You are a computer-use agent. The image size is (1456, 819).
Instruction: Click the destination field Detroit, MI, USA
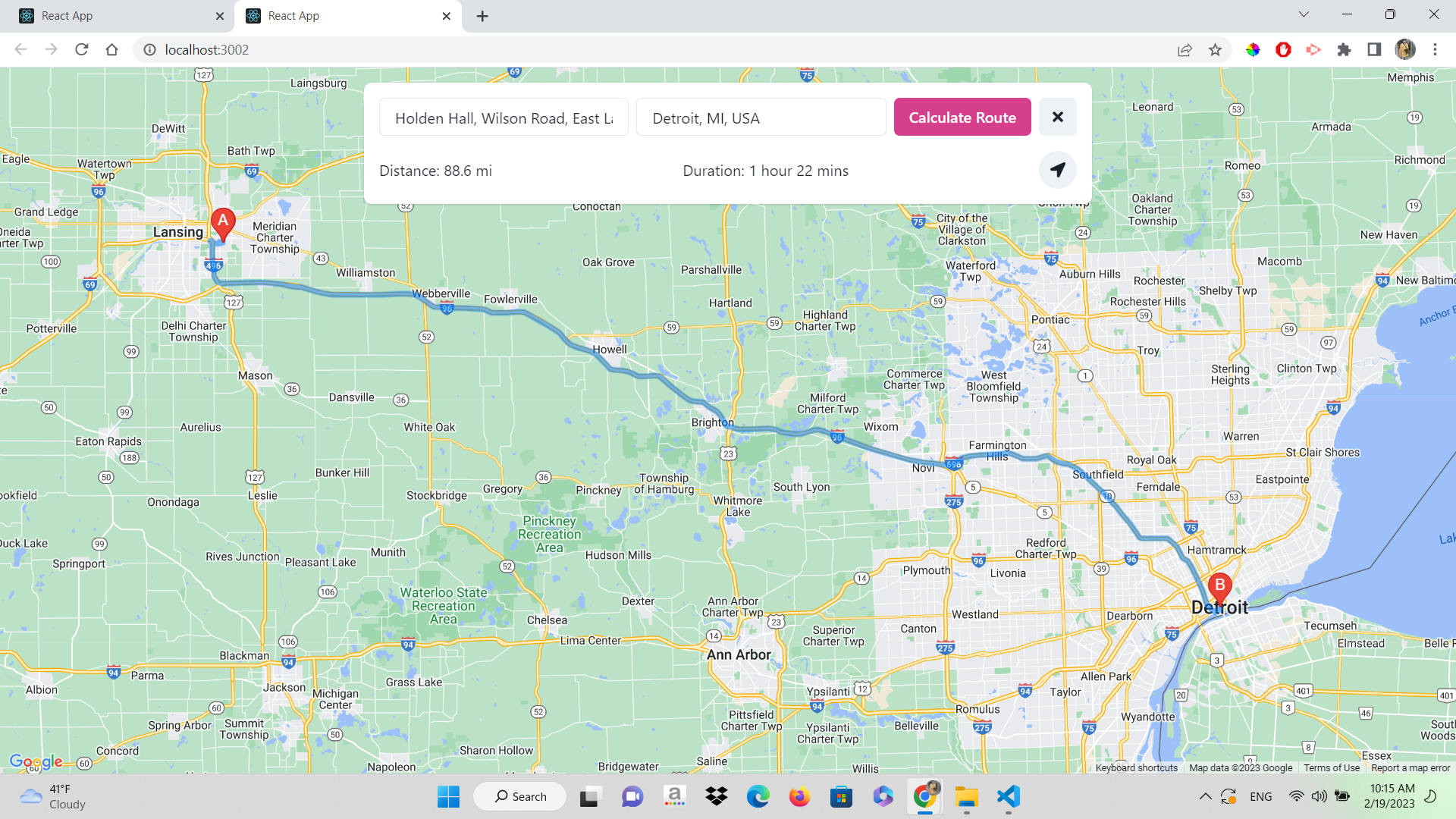tap(761, 118)
